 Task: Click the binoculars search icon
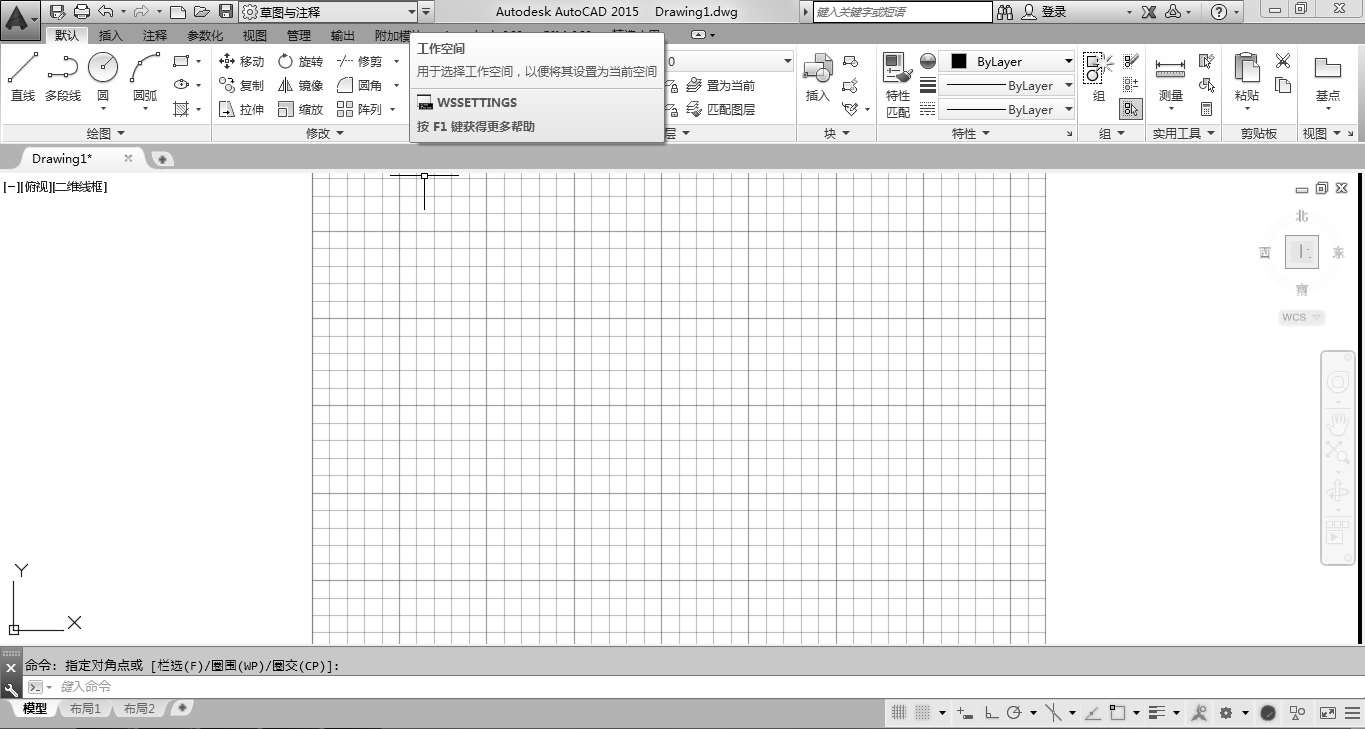click(x=1006, y=12)
